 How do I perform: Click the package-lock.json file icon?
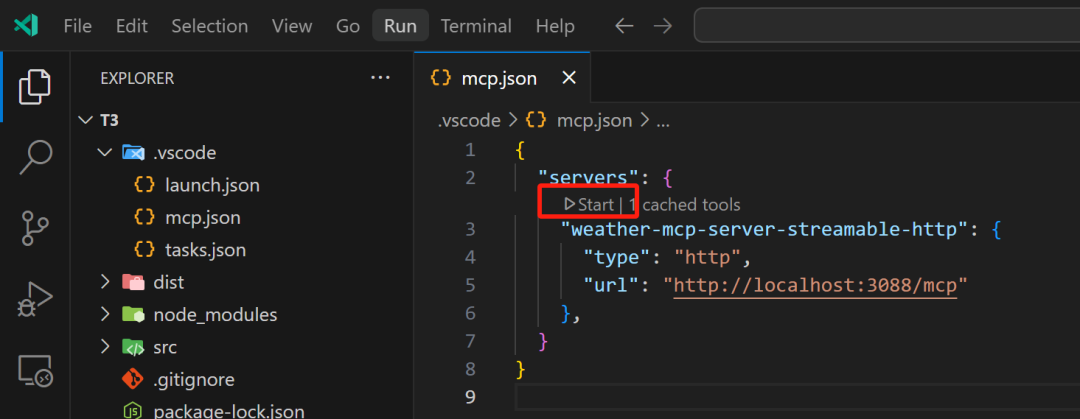click(x=133, y=412)
